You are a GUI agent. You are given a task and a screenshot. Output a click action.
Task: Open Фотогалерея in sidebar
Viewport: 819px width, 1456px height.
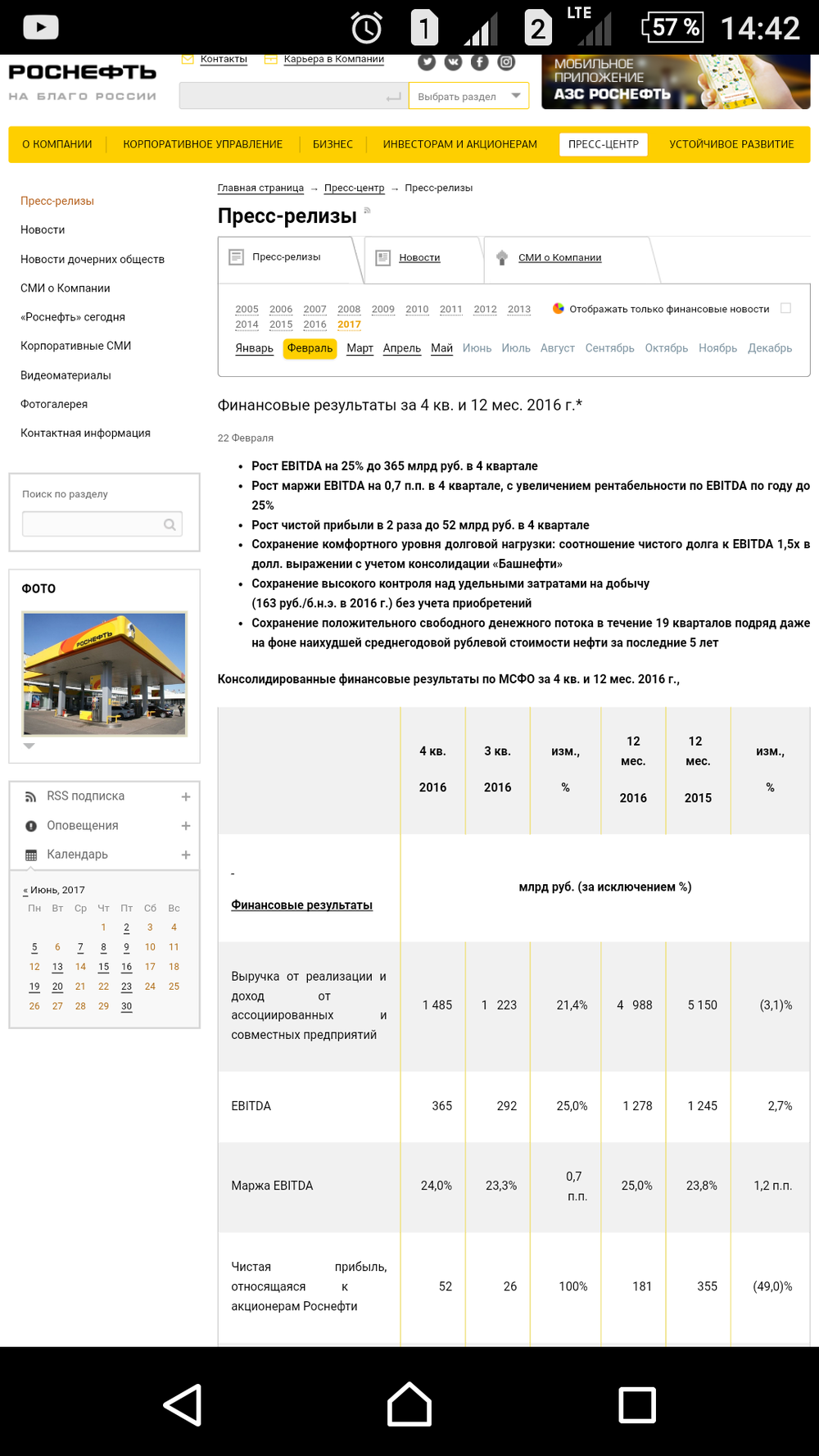[x=54, y=404]
